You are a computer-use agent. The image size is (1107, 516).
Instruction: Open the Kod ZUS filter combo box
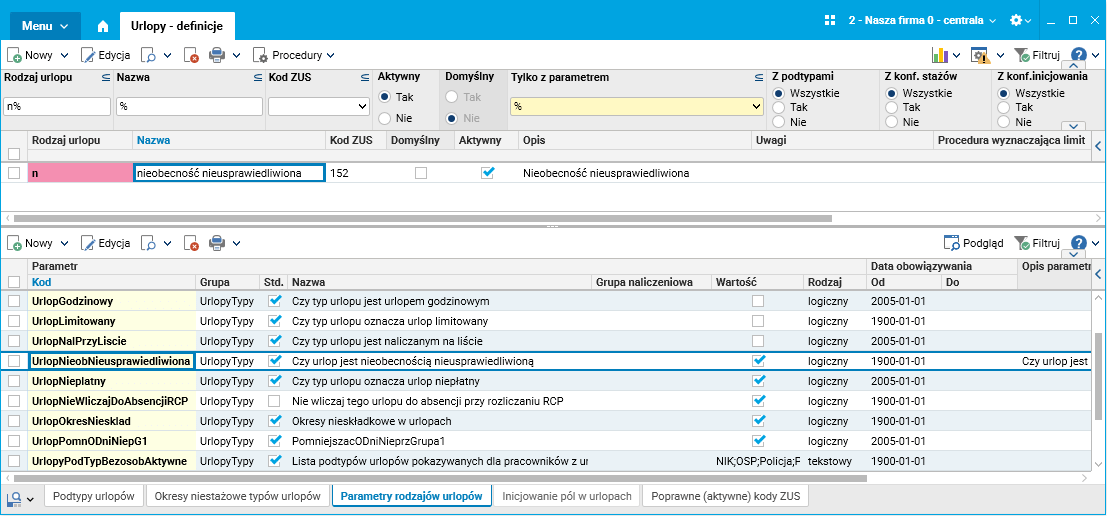318,106
